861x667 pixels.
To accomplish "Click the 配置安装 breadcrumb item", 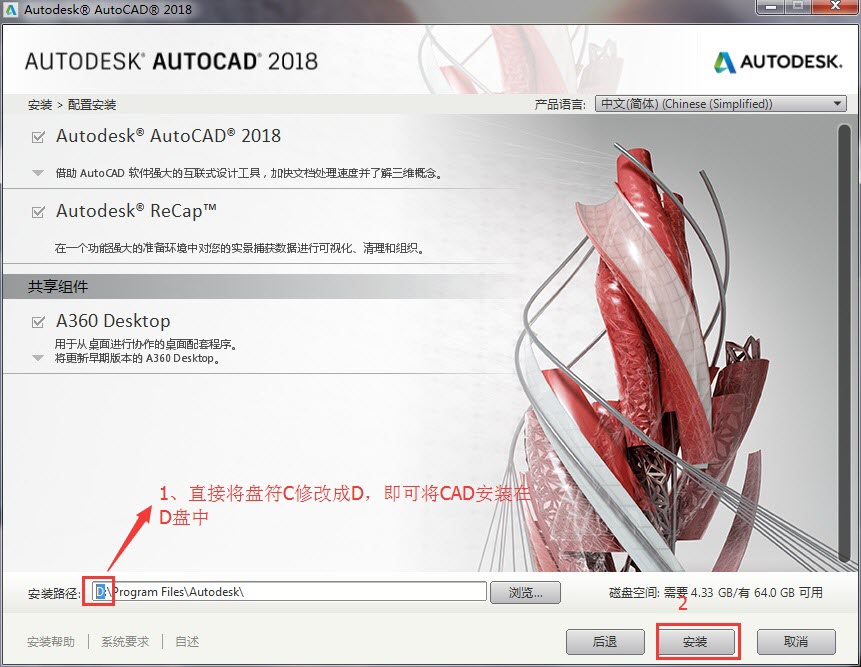I will pos(92,104).
